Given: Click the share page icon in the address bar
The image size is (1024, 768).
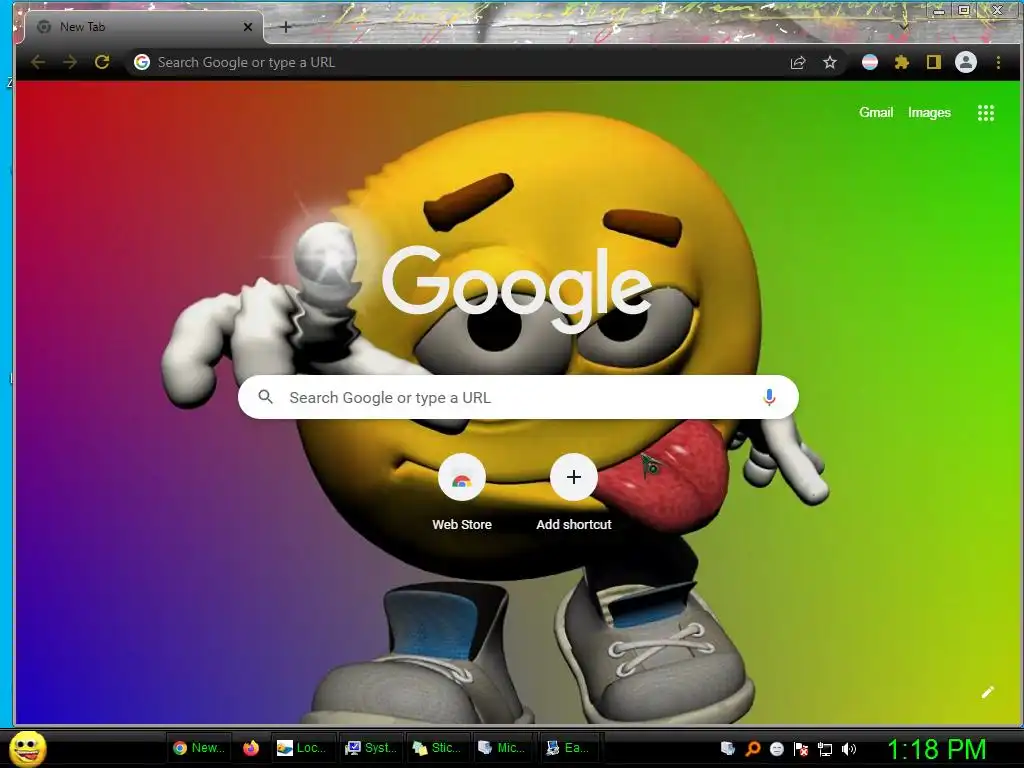Looking at the screenshot, I should click(797, 63).
